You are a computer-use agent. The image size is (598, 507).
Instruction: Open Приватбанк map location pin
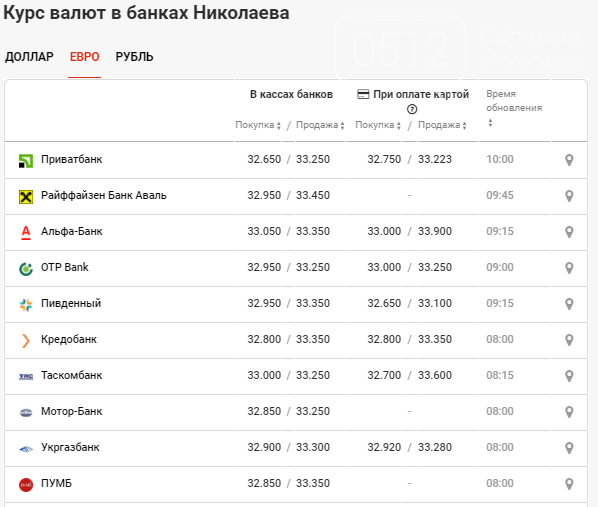click(x=569, y=160)
